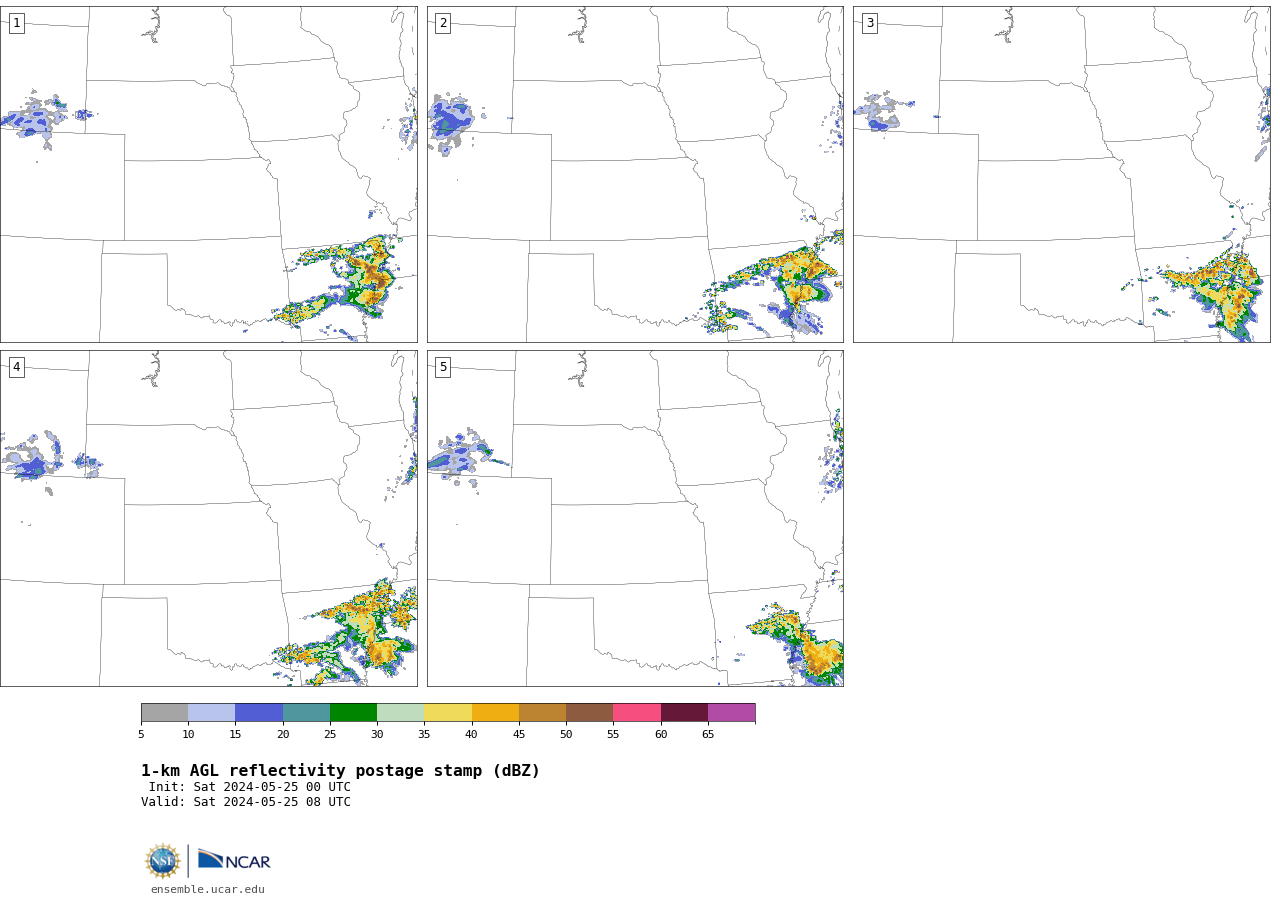
Task: Click the NSF logo
Action: pos(163,861)
